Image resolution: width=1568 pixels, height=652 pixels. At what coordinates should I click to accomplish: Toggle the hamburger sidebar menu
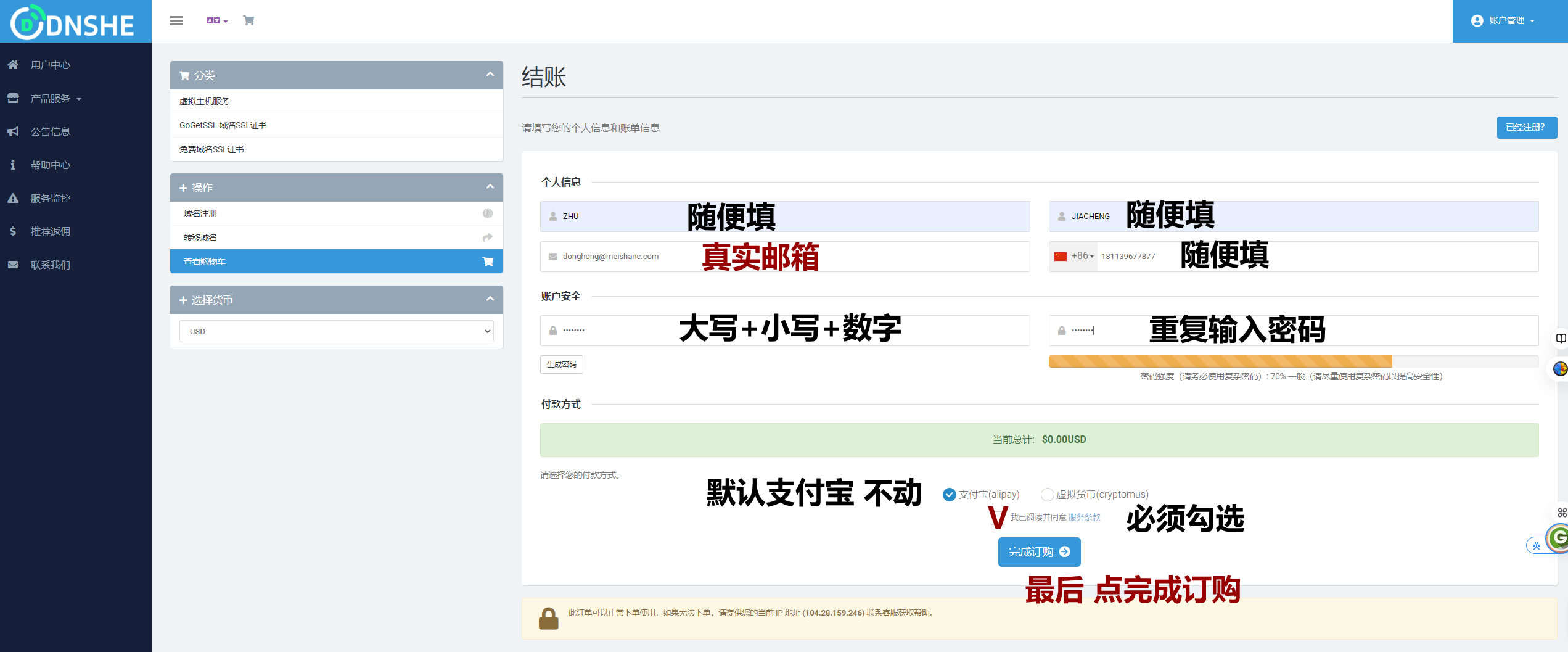point(176,21)
